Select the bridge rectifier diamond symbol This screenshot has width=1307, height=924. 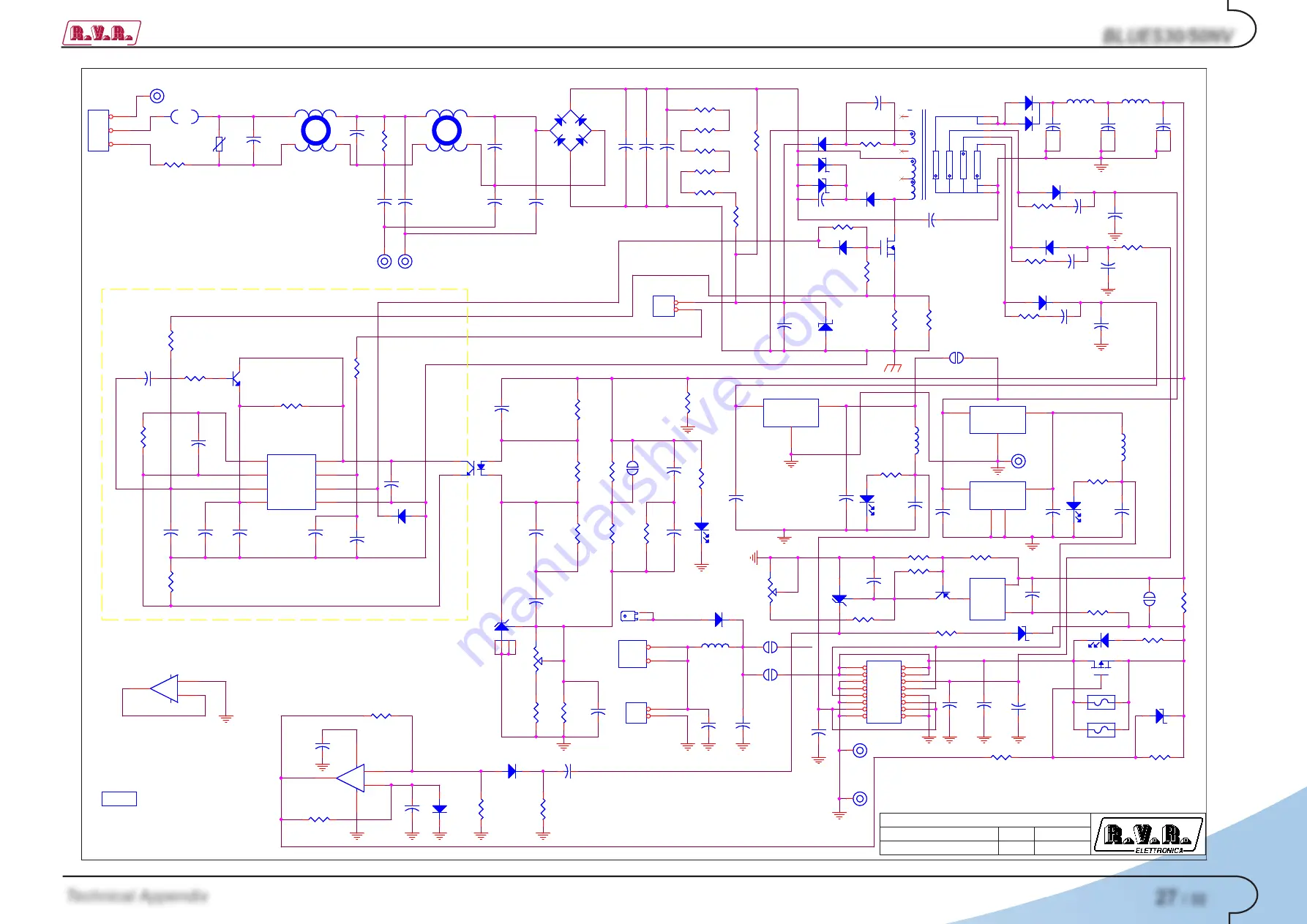570,131
